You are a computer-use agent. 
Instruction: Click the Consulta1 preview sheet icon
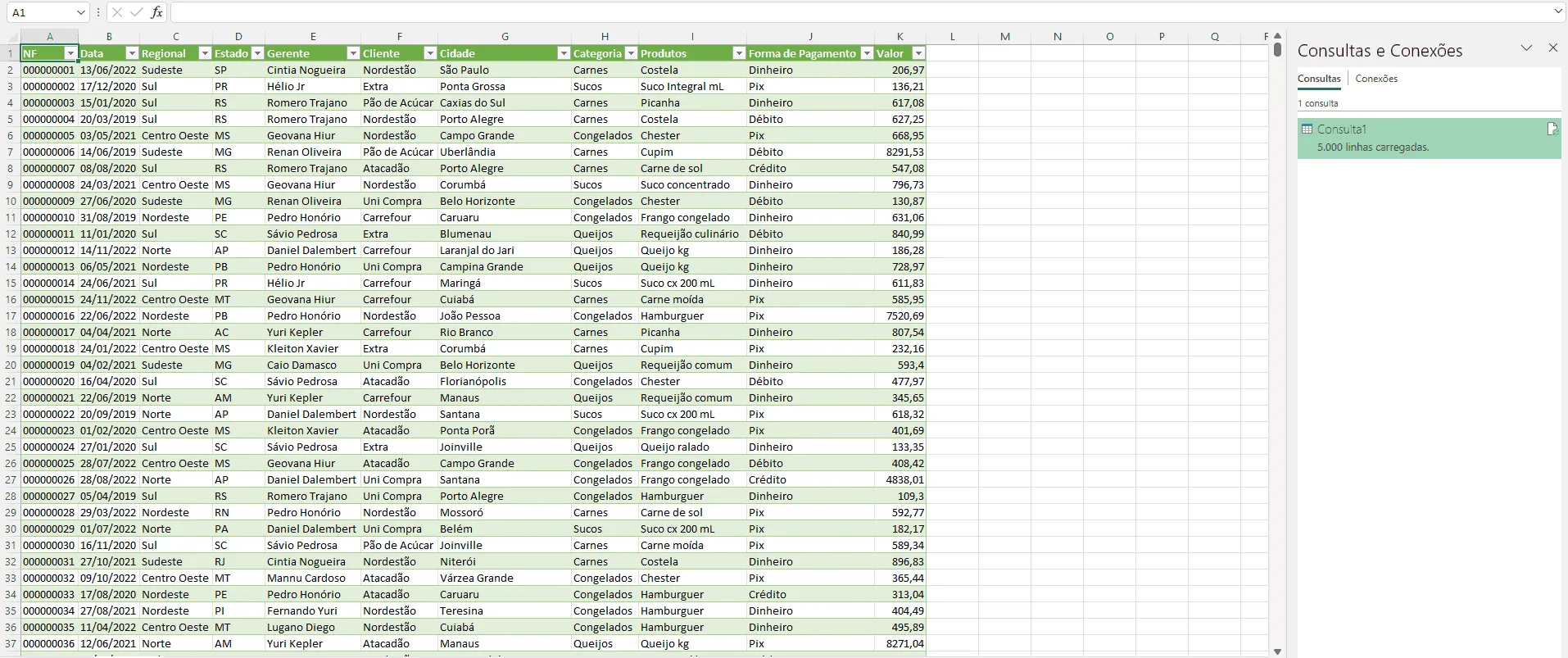point(1552,129)
